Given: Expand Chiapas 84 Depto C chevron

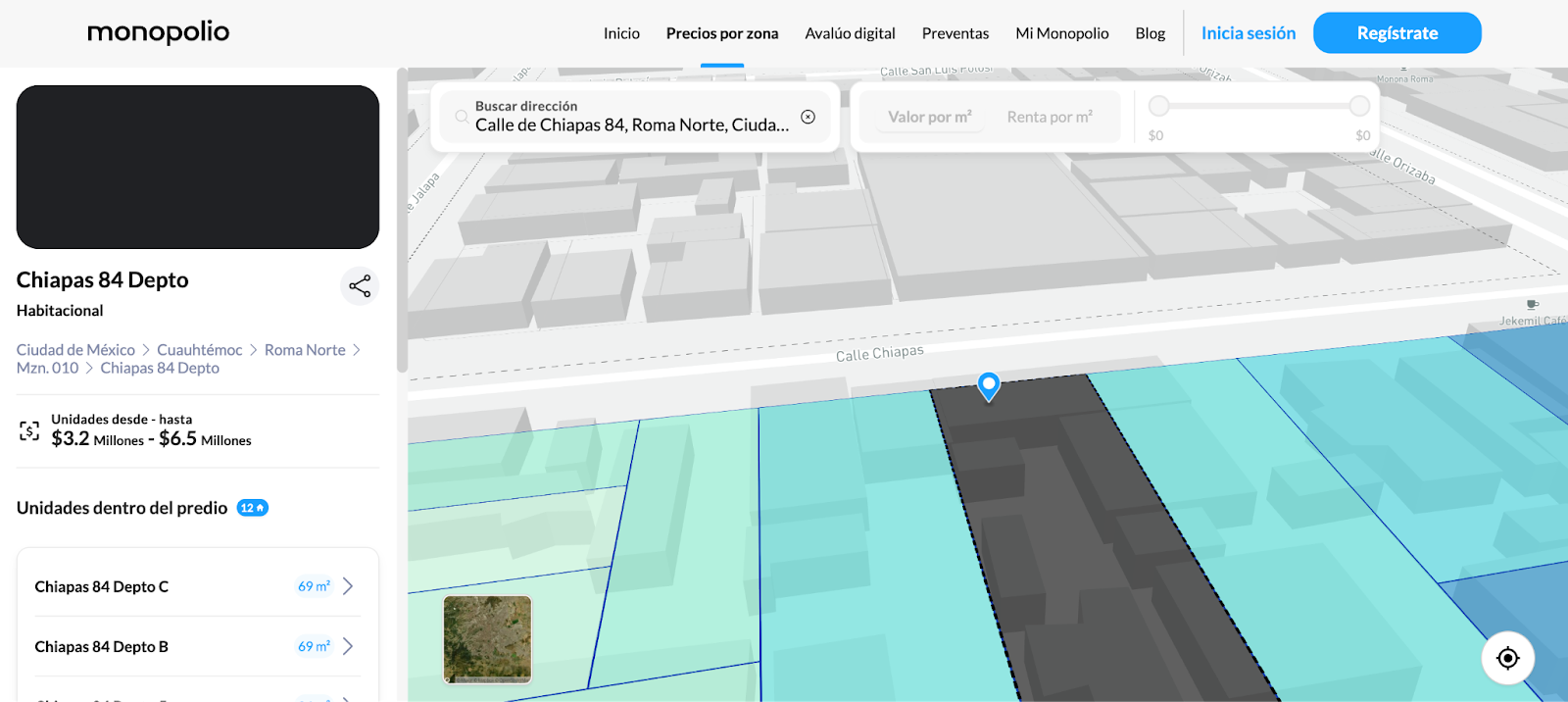Looking at the screenshot, I should pyautogui.click(x=348, y=586).
